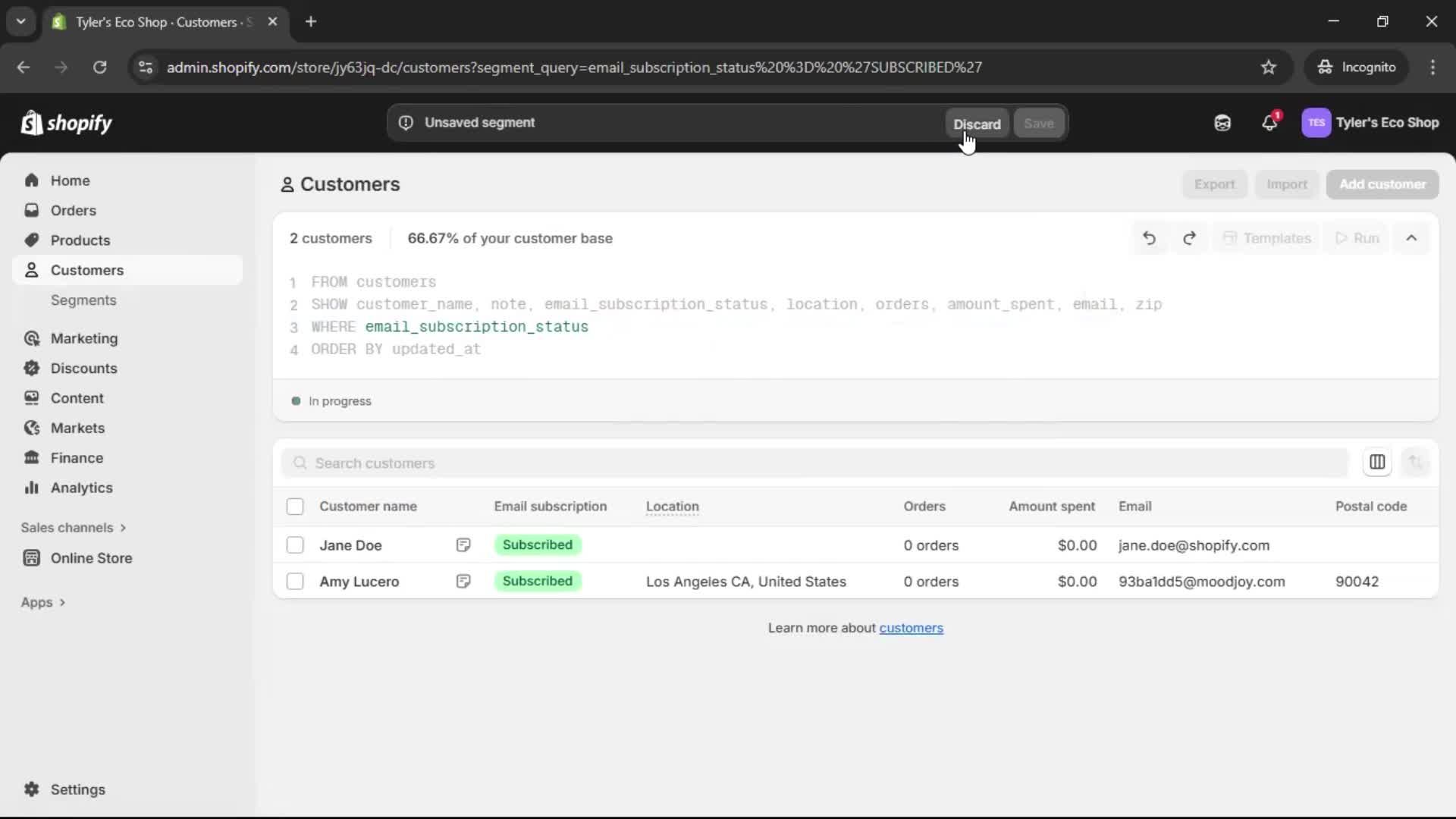This screenshot has height=819, width=1456.
Task: Check the Amy Lucero row checkbox
Action: click(295, 581)
